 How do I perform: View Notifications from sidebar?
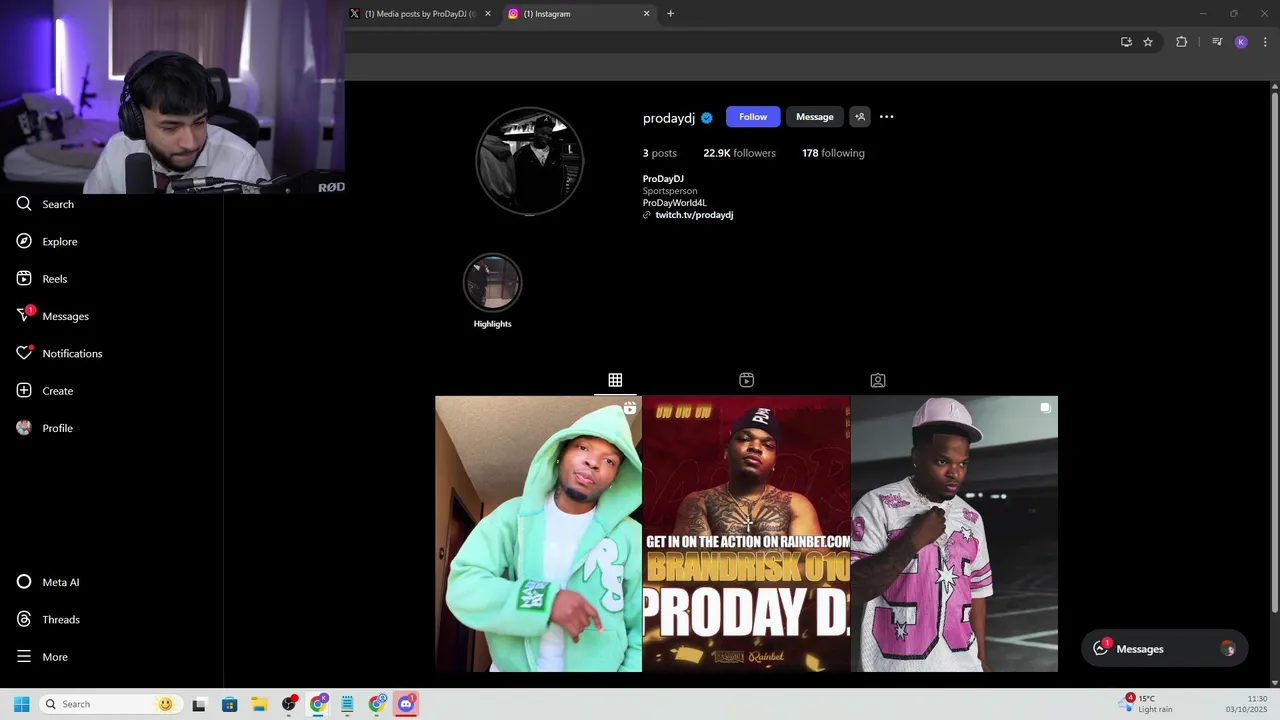coord(60,353)
